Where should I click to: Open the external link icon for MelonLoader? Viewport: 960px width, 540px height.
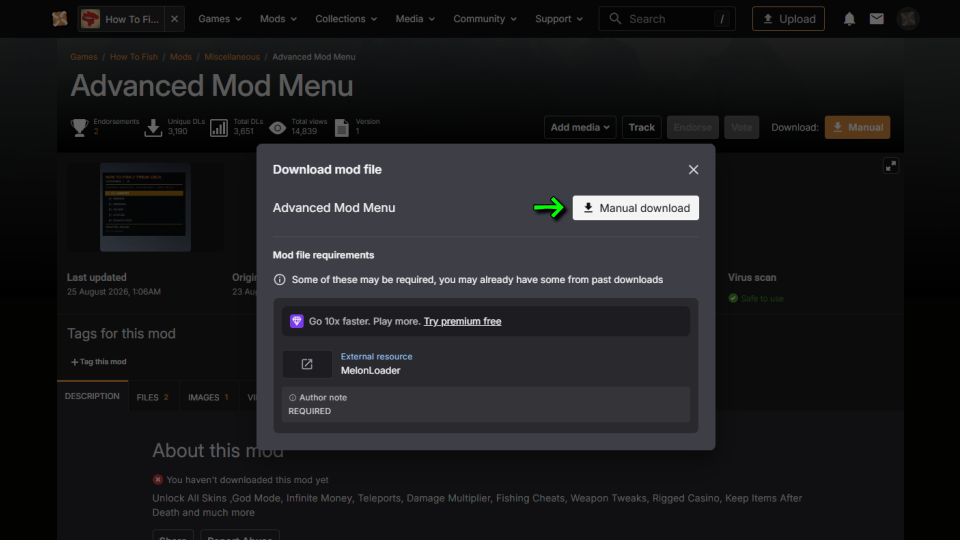click(x=307, y=364)
